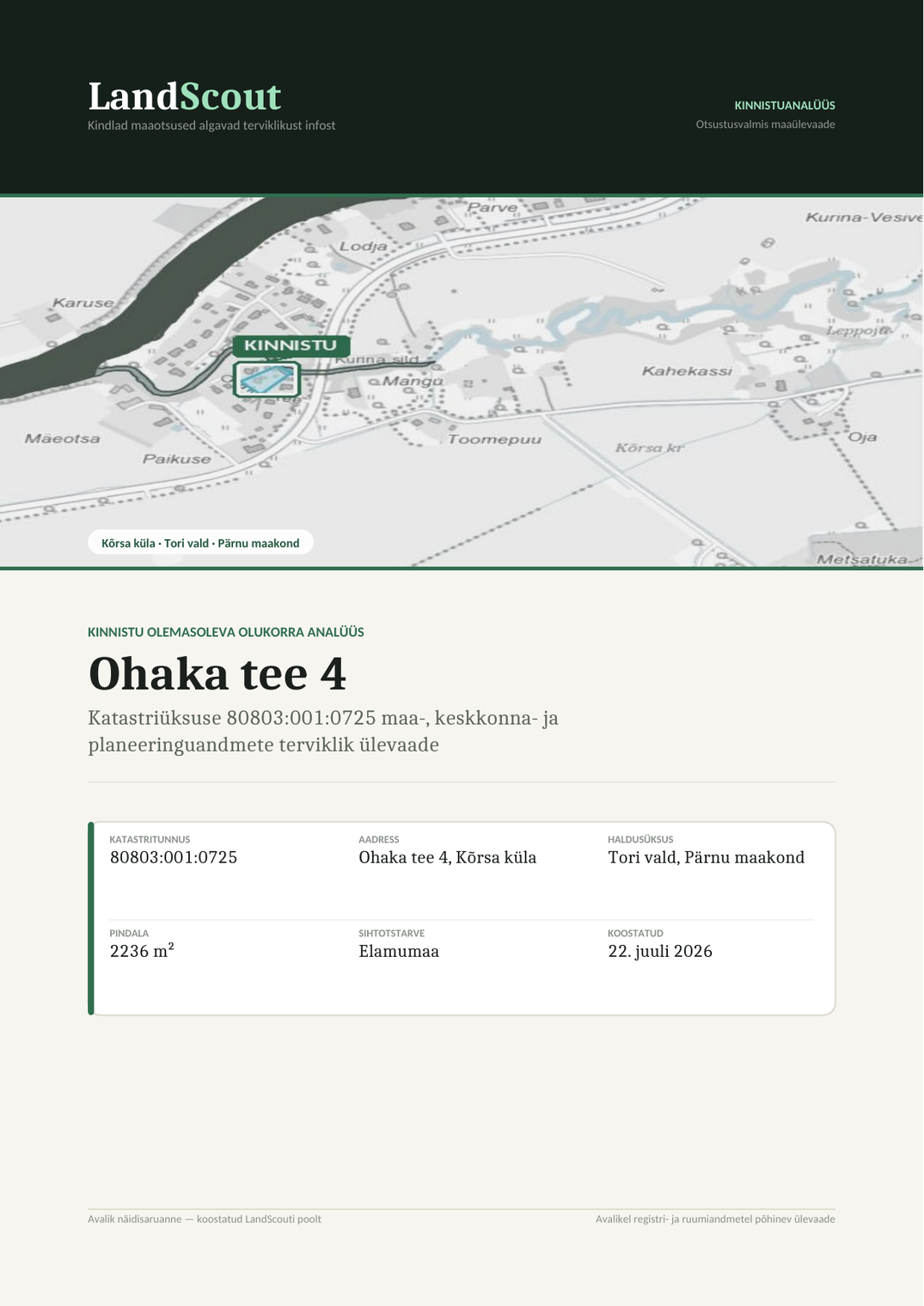Screen dimensions: 924x1306
Task: Click the 'Leppoja' map label
Action: point(859,330)
